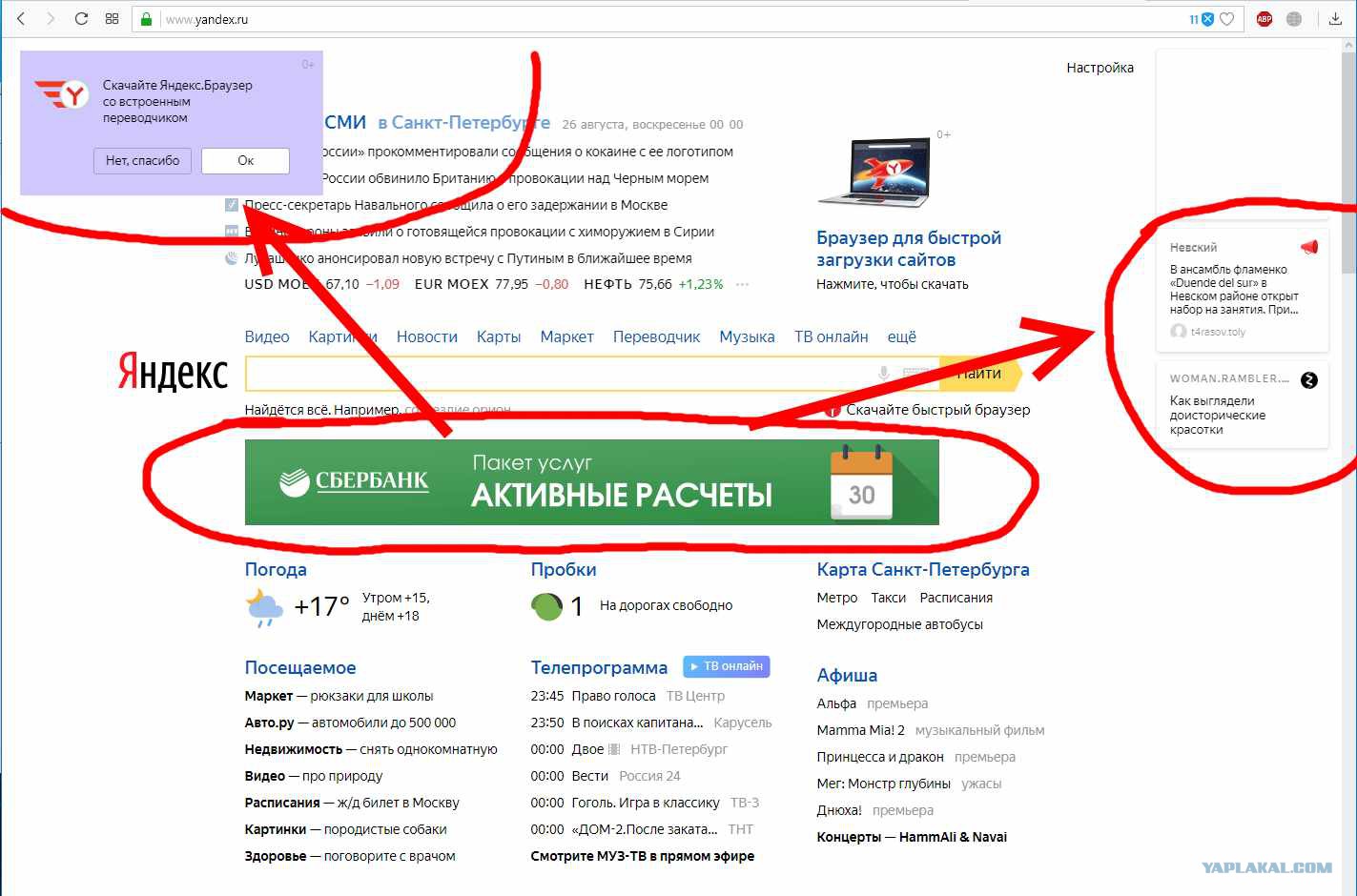
Task: Bookmark the page with the heart icon
Action: point(1227,19)
